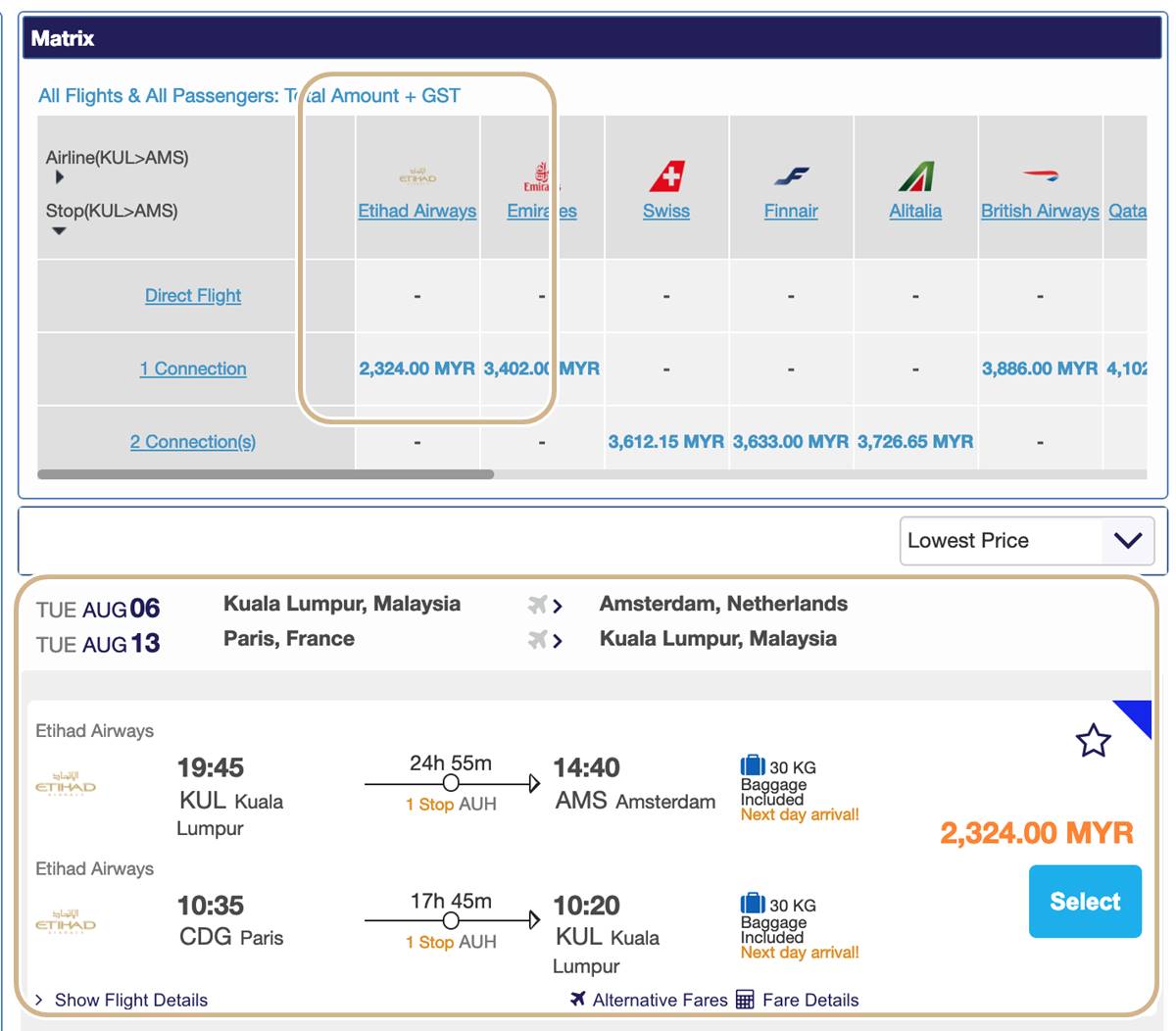Click the orange 2,324.00 MYR total price
1176x1031 pixels.
(x=1037, y=833)
